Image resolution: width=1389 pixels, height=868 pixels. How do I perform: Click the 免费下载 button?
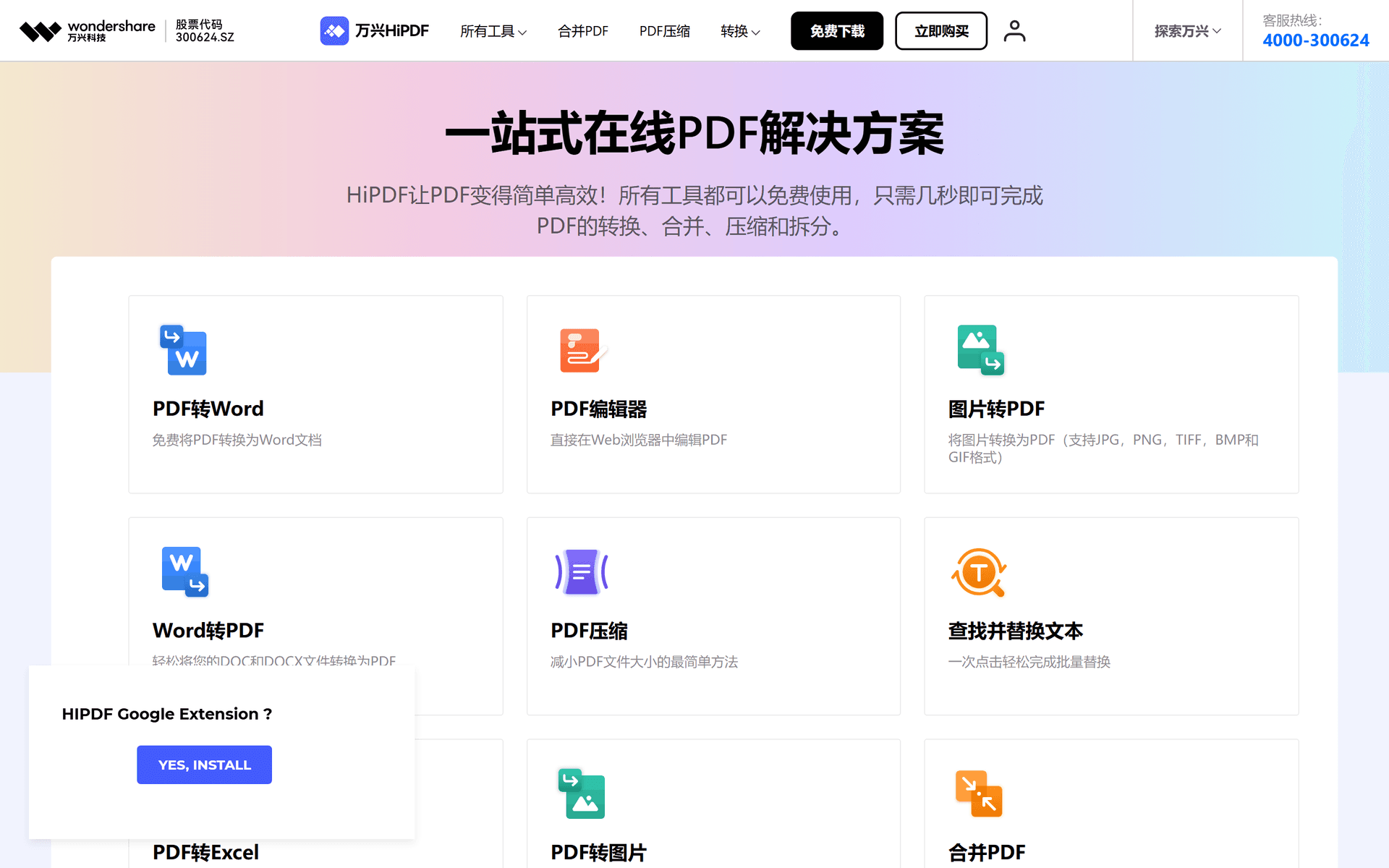(837, 31)
